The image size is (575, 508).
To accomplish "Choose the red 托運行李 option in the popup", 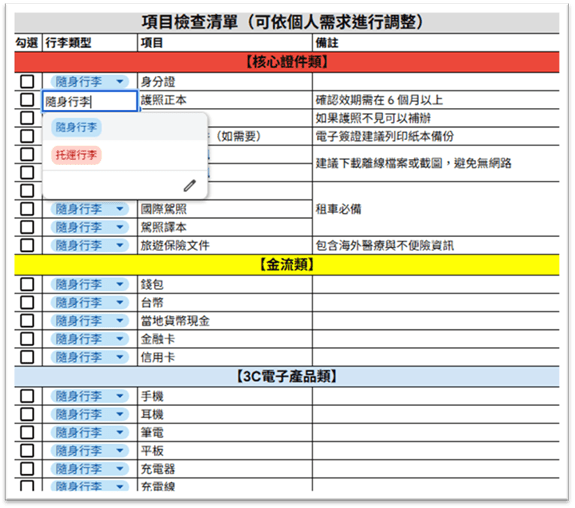I will pyautogui.click(x=76, y=155).
